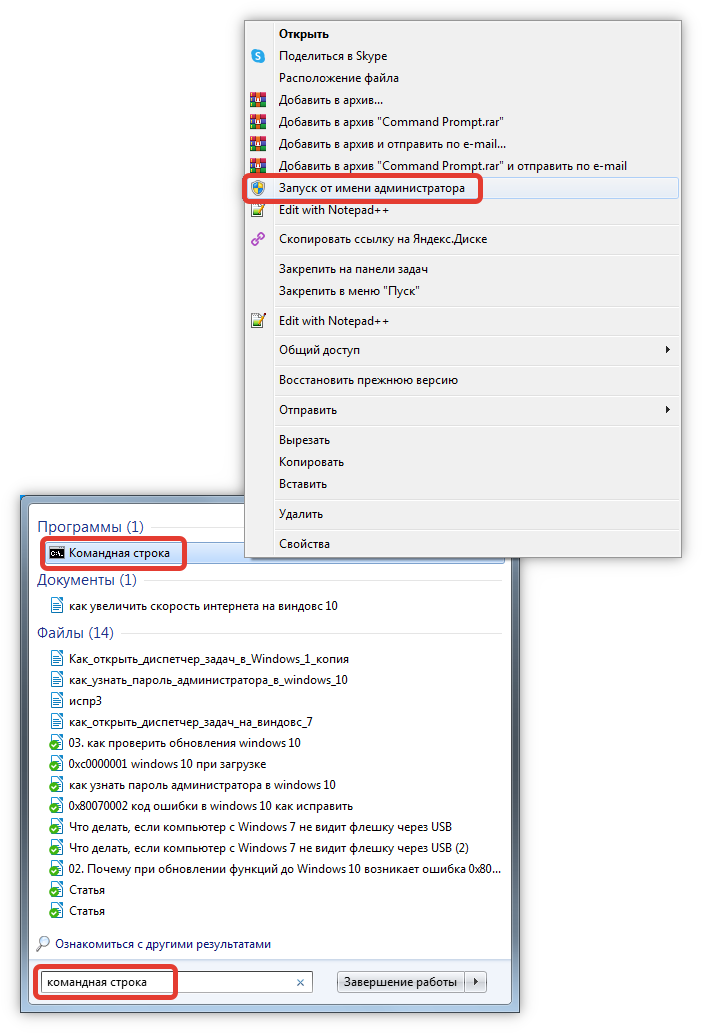The height and width of the screenshot is (1033, 702).
Task: Open the USB flash drive article ending "(2)"
Action: (x=269, y=848)
